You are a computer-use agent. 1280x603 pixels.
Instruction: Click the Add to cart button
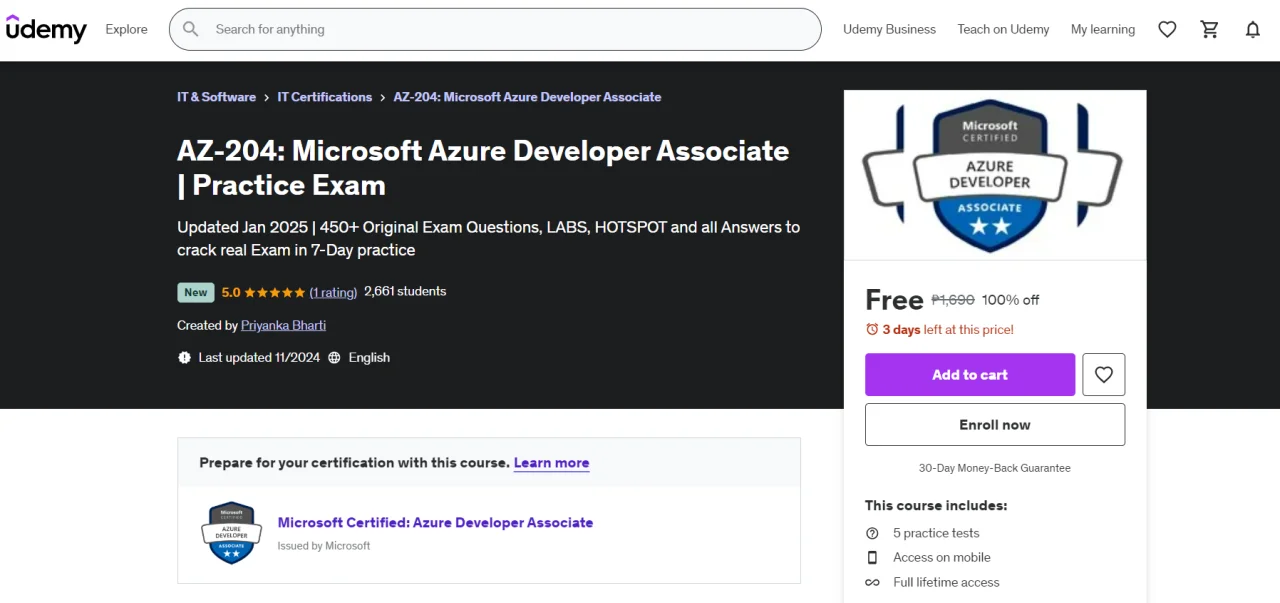[x=970, y=374]
